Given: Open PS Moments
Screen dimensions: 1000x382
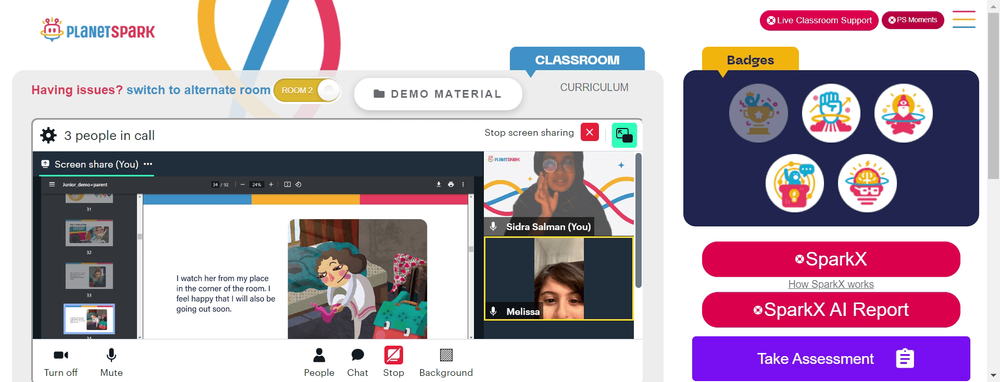Looking at the screenshot, I should [x=912, y=20].
